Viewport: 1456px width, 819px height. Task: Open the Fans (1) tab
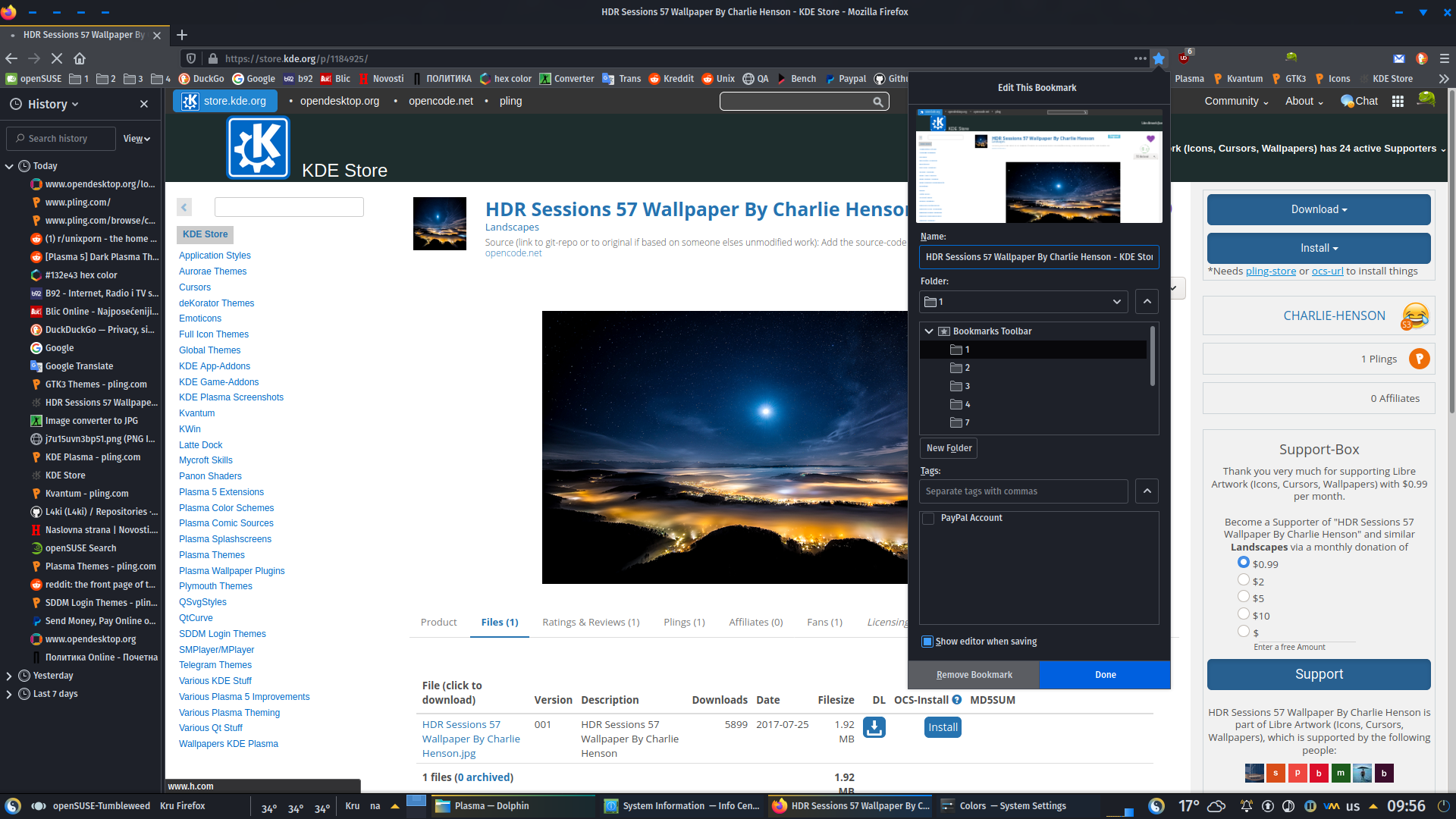pyautogui.click(x=824, y=623)
